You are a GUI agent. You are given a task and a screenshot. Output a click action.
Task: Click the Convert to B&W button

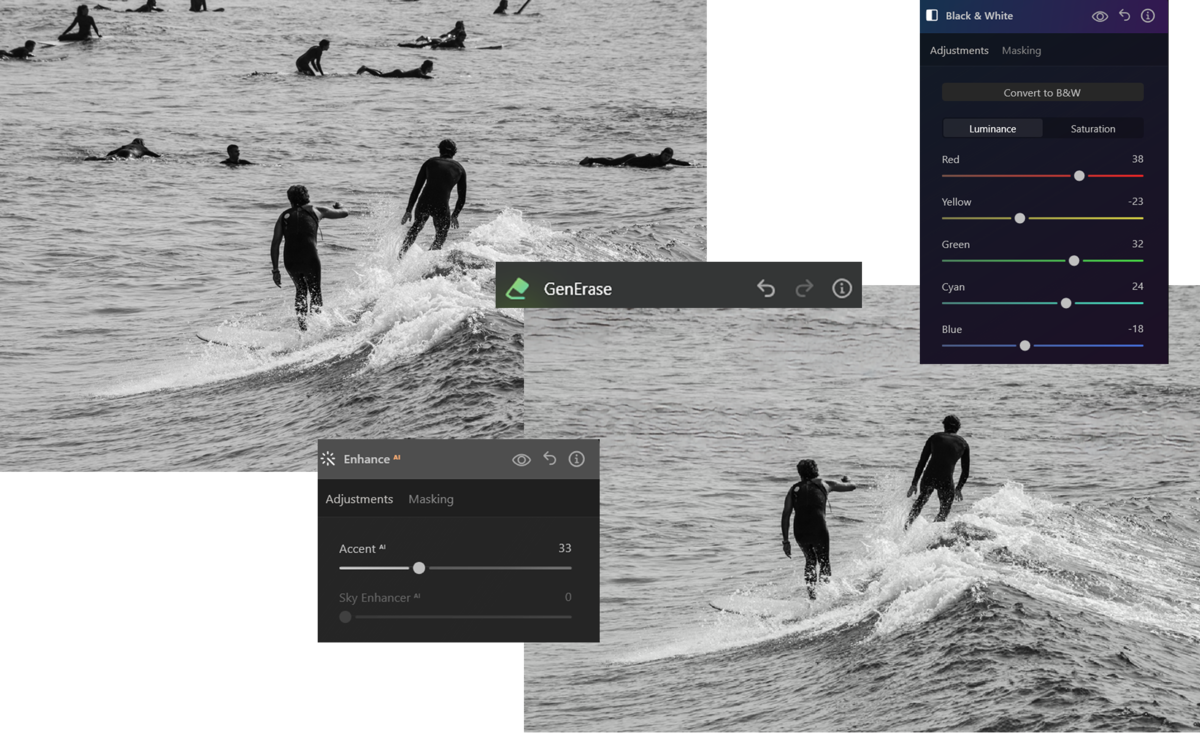click(1042, 93)
